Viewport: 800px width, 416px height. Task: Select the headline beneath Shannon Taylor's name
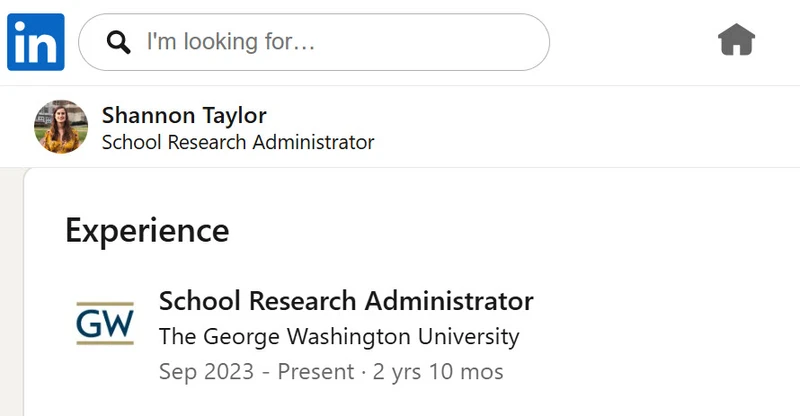(238, 142)
